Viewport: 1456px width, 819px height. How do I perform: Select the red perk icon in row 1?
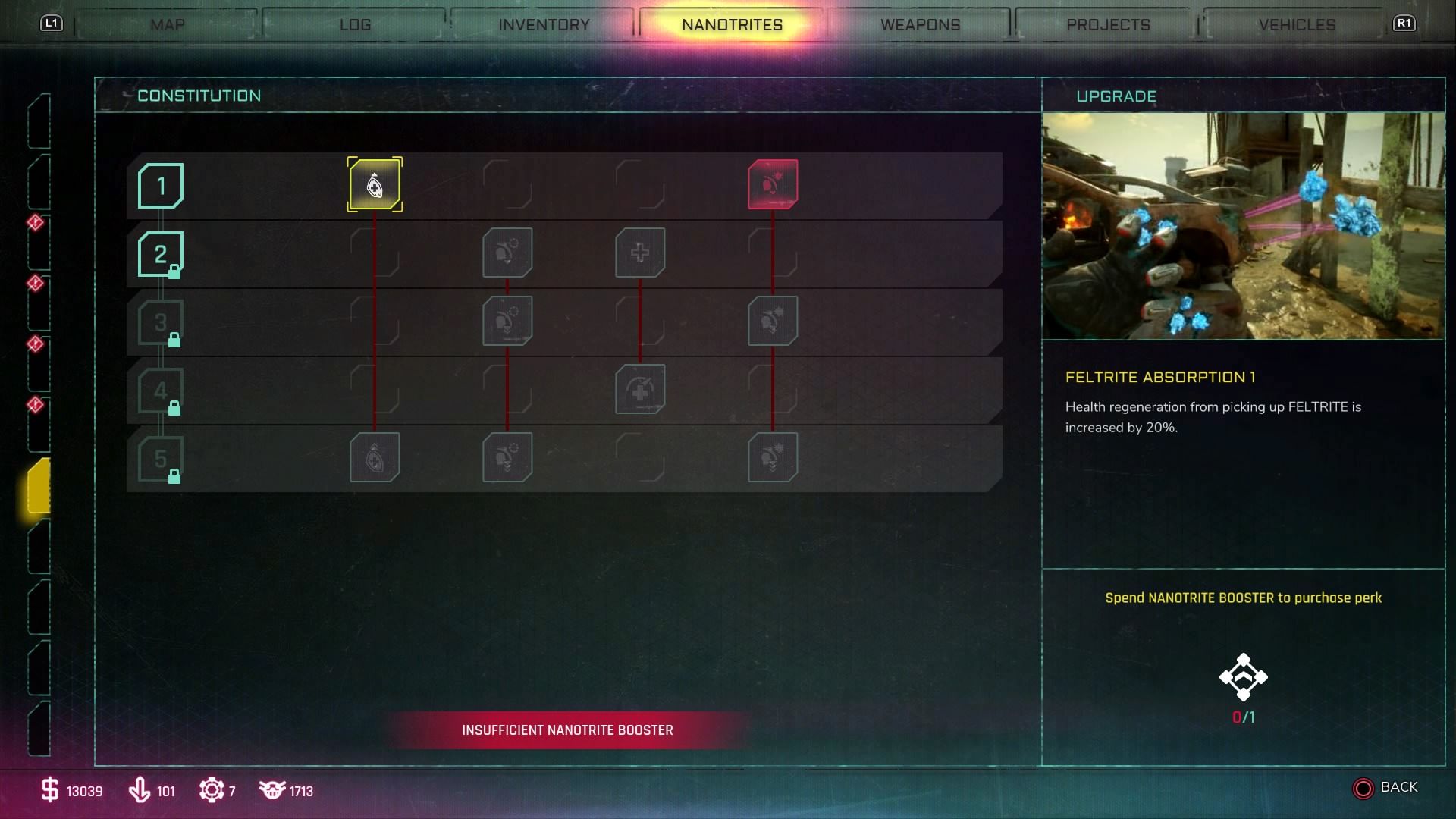[773, 184]
